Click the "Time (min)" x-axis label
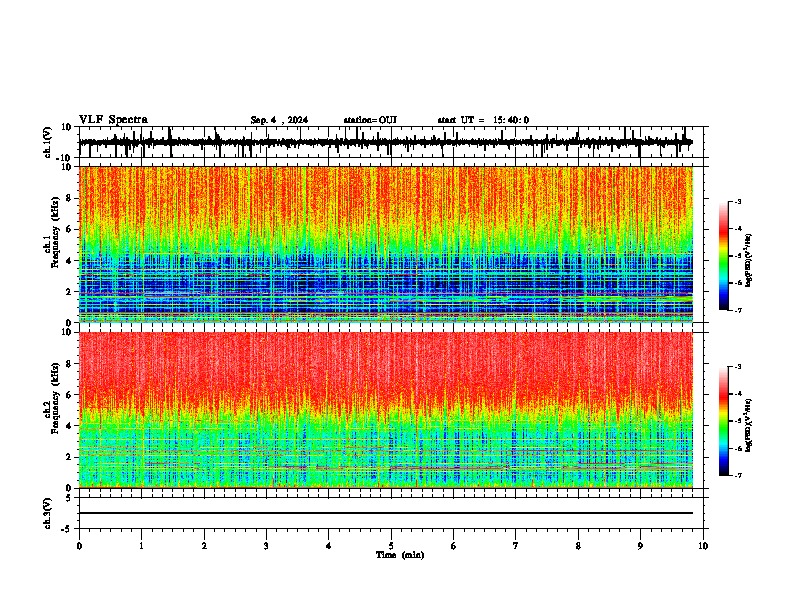Image resolution: width=792 pixels, height=612 pixels. coord(400,555)
